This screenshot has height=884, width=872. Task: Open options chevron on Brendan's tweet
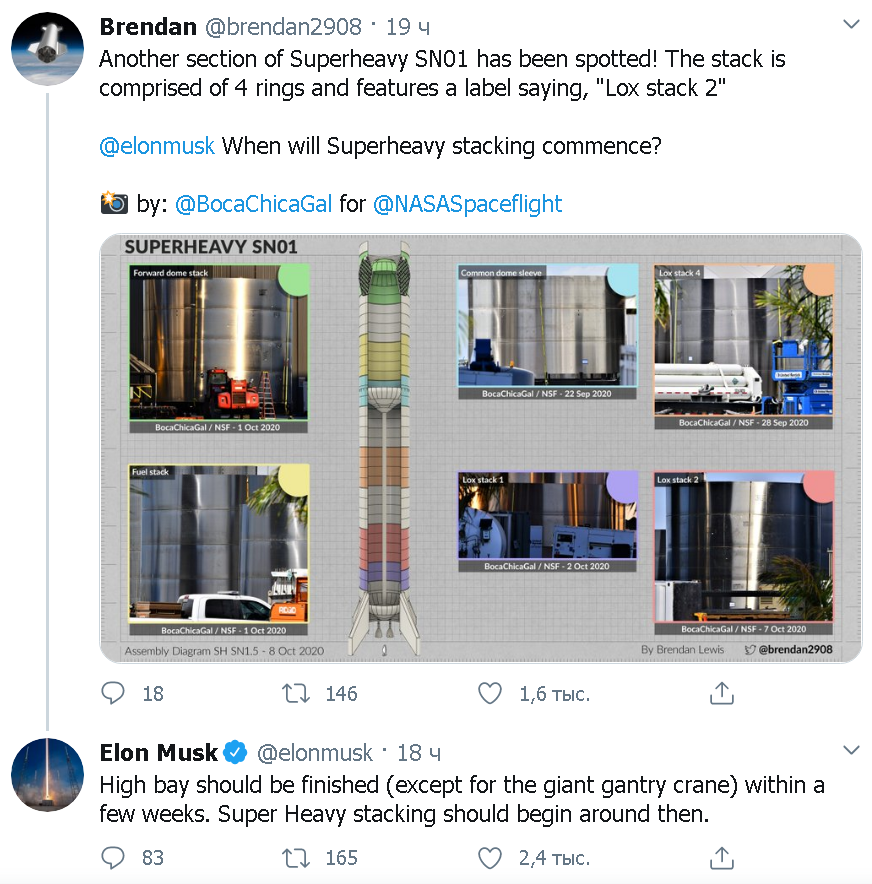pos(850,23)
